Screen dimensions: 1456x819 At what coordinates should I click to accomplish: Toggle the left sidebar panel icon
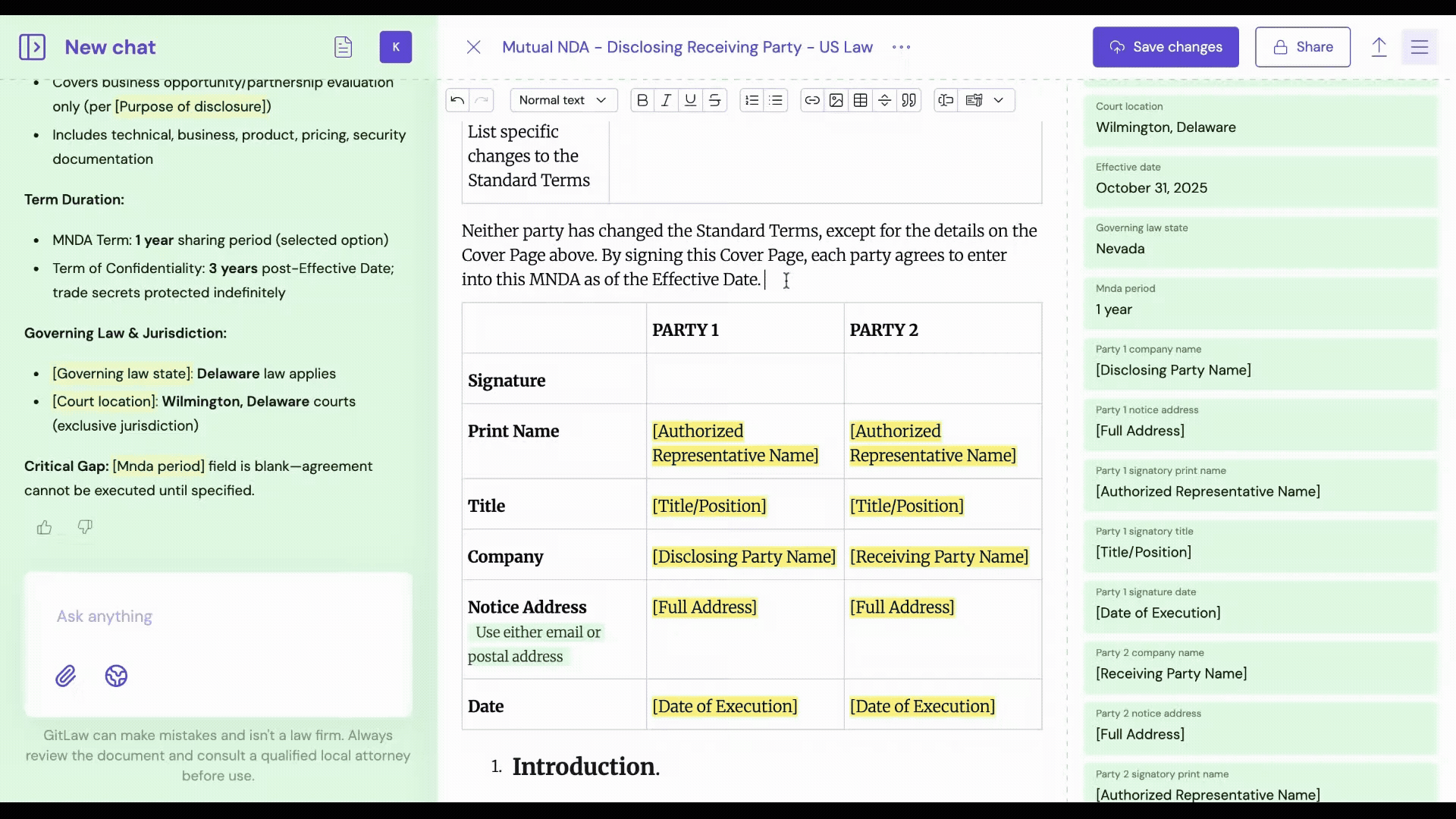tap(32, 47)
